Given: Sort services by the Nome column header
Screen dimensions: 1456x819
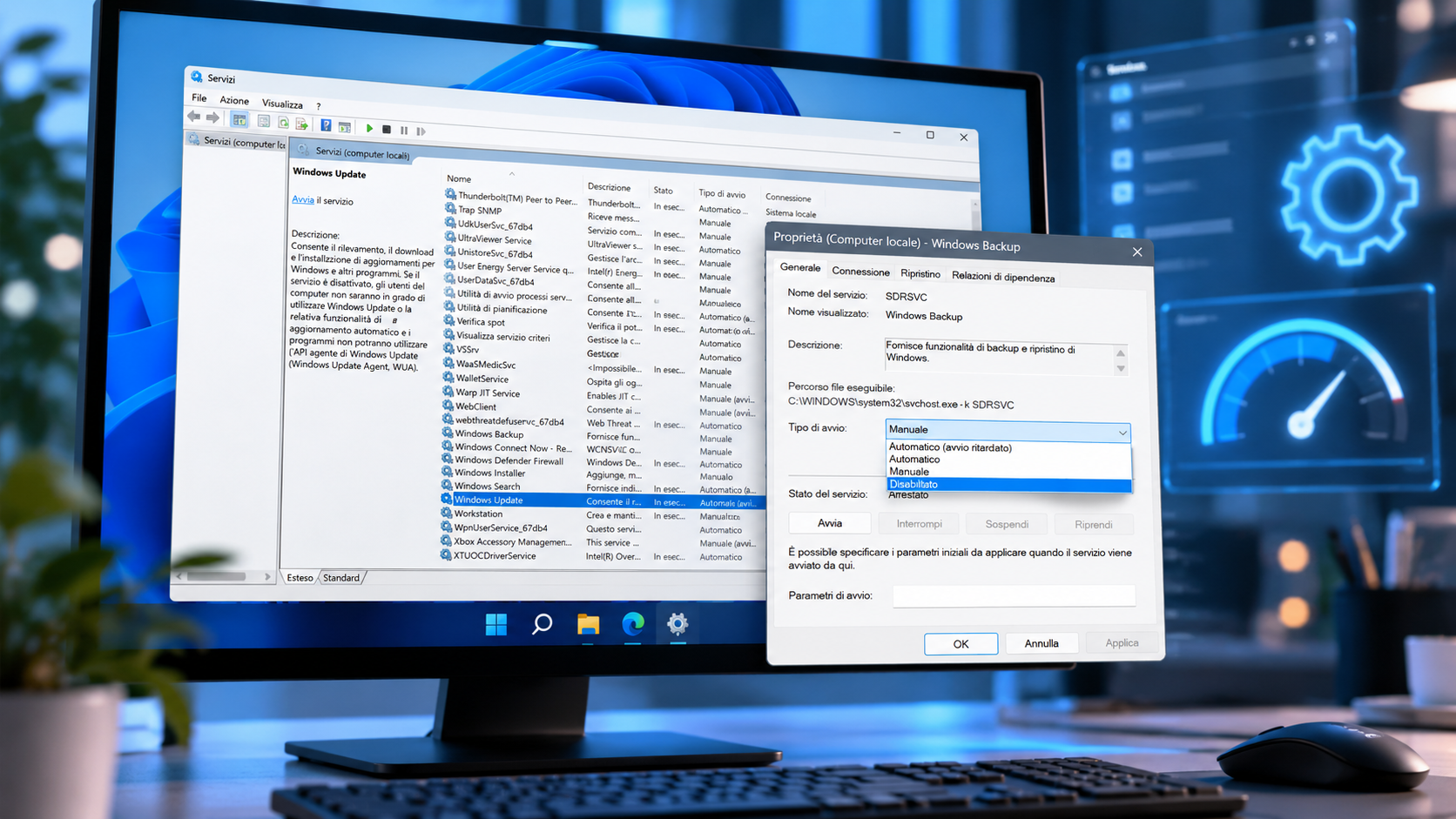Looking at the screenshot, I should [459, 178].
